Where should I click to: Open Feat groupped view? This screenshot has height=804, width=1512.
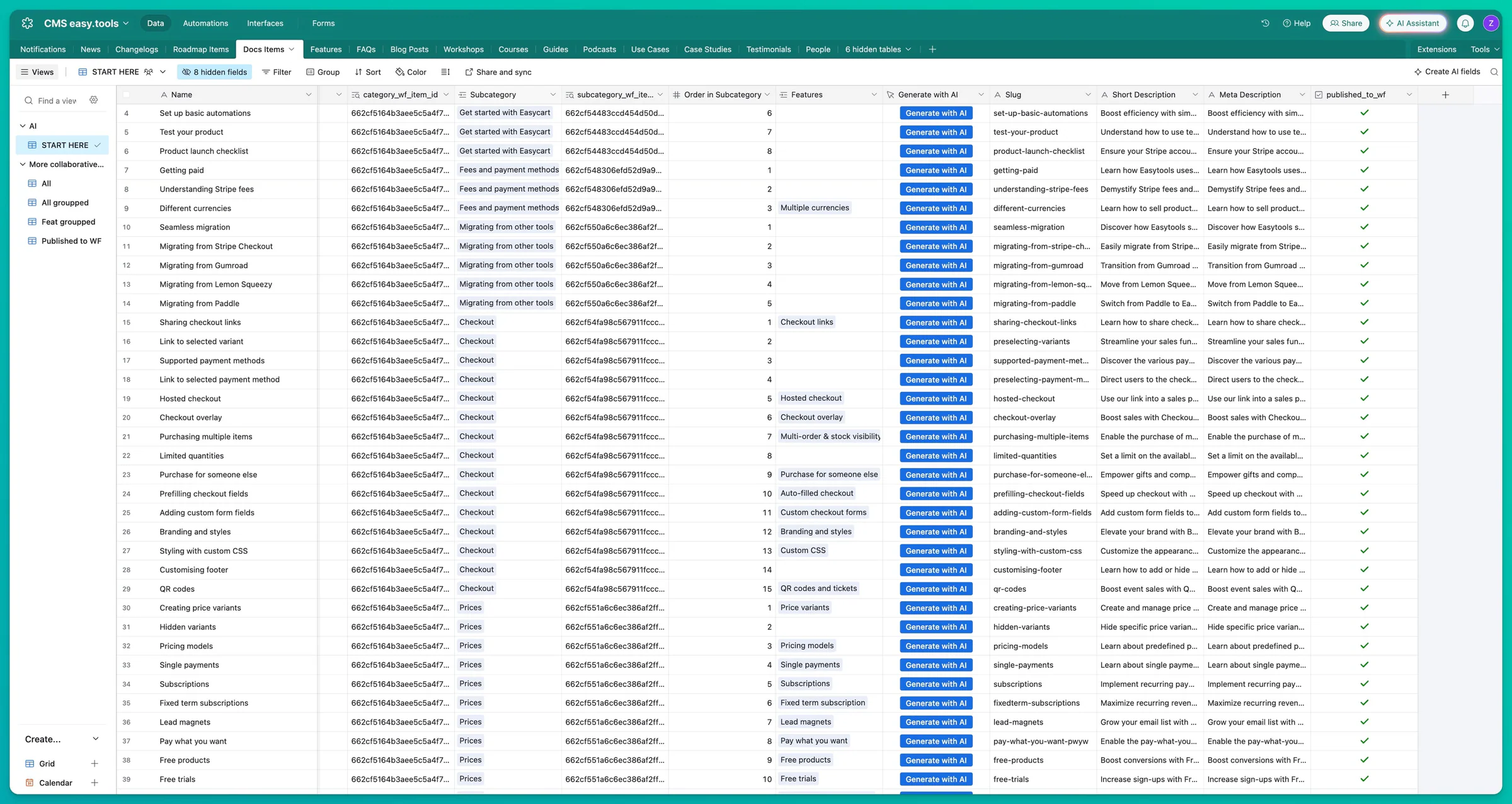pos(62,222)
